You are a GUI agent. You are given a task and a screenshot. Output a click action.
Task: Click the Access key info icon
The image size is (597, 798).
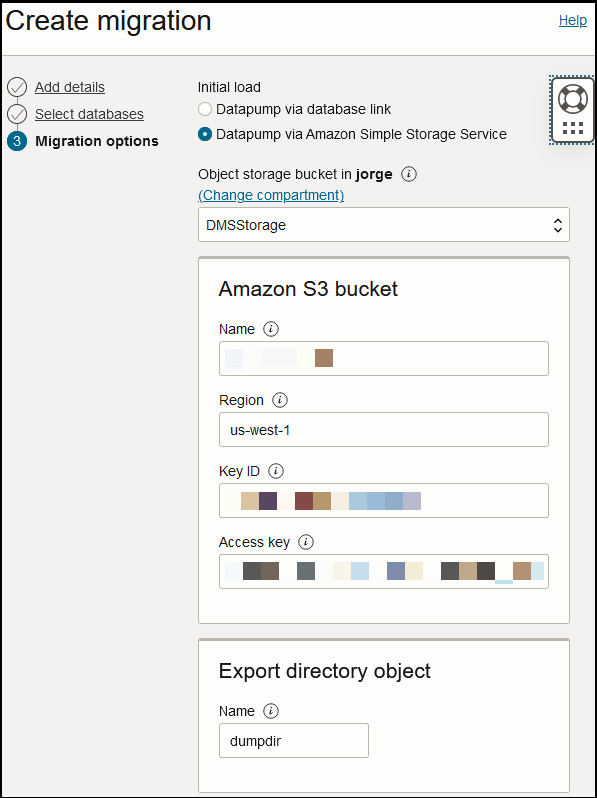[306, 542]
